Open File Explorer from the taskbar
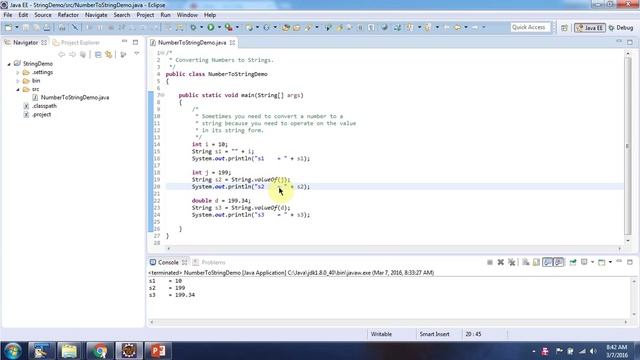Image resolution: width=640 pixels, height=360 pixels. (69, 351)
